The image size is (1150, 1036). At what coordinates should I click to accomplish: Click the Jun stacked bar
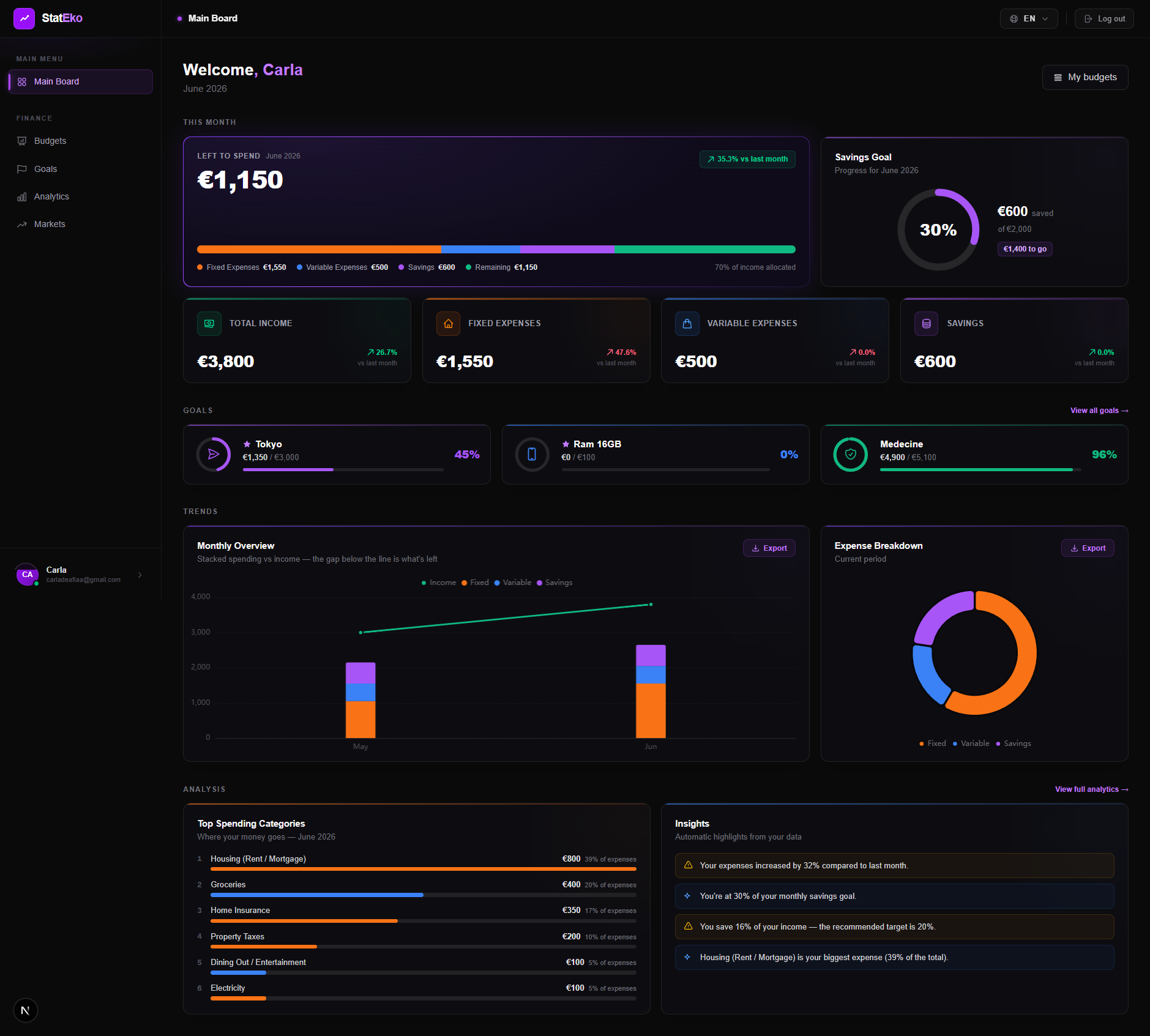tap(651, 691)
